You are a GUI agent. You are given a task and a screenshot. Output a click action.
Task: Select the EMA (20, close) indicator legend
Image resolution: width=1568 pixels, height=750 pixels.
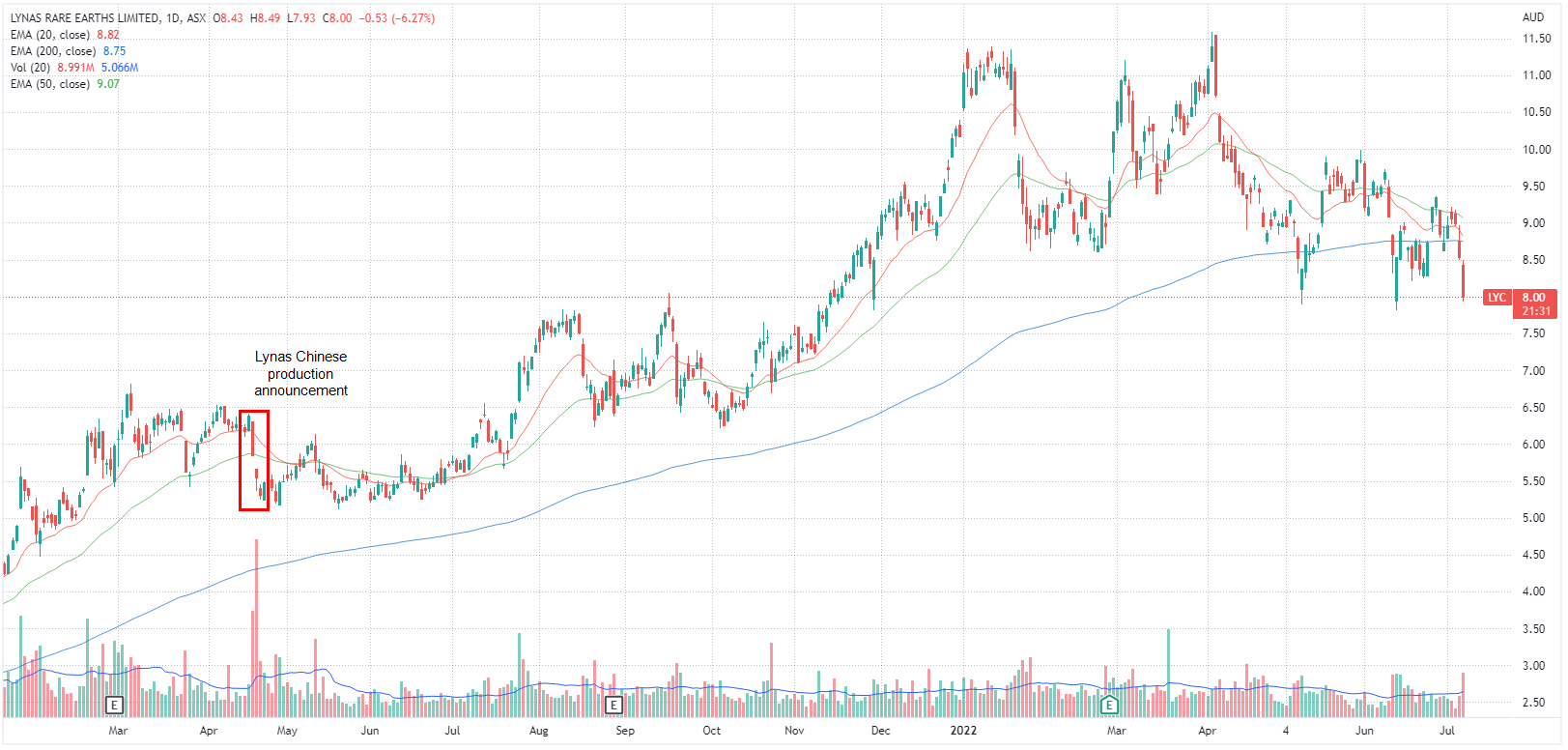pyautogui.click(x=50, y=35)
